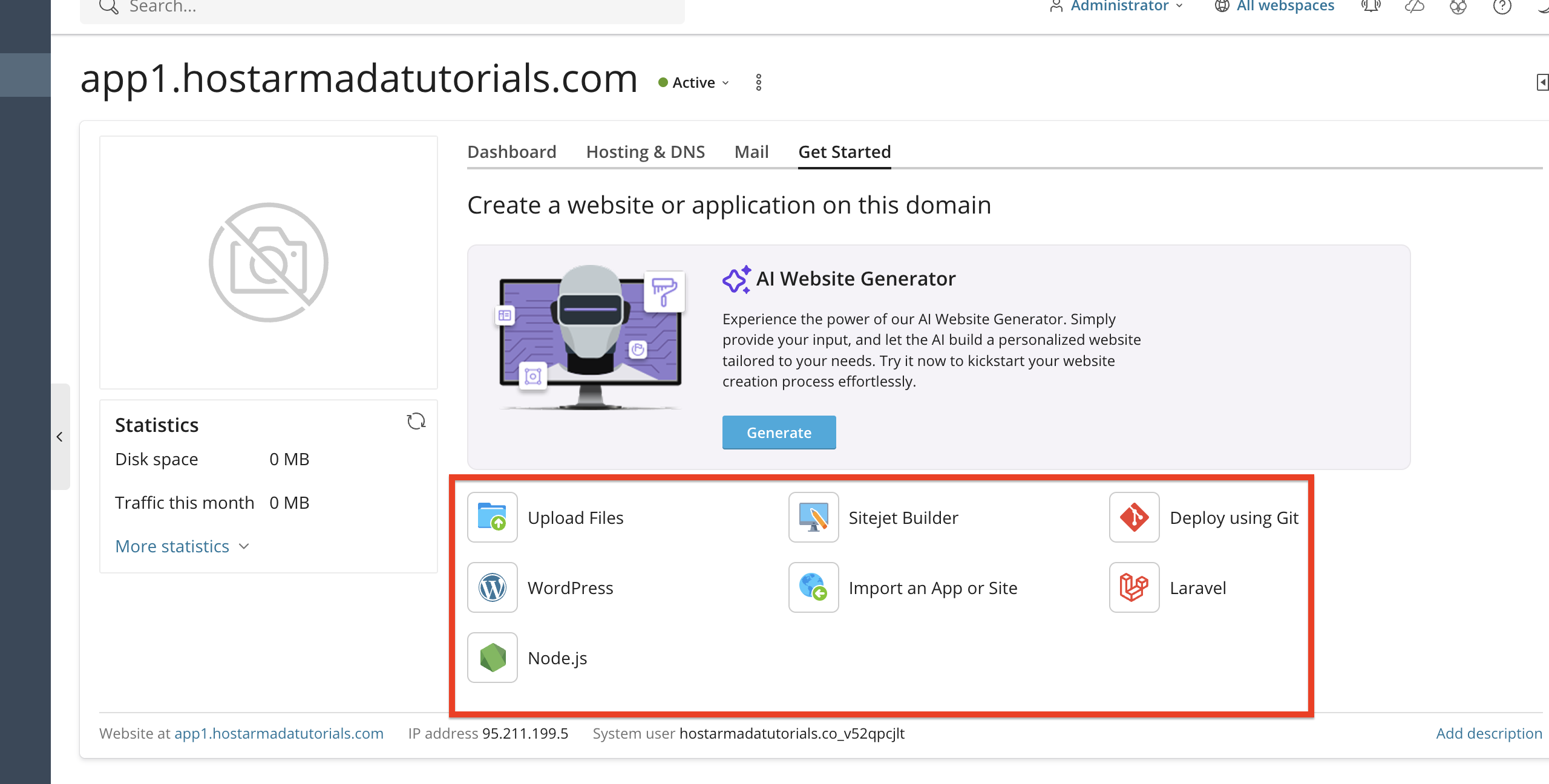Click the AI robot monitor illustration
Screen dimensions: 1549x784
click(x=591, y=337)
